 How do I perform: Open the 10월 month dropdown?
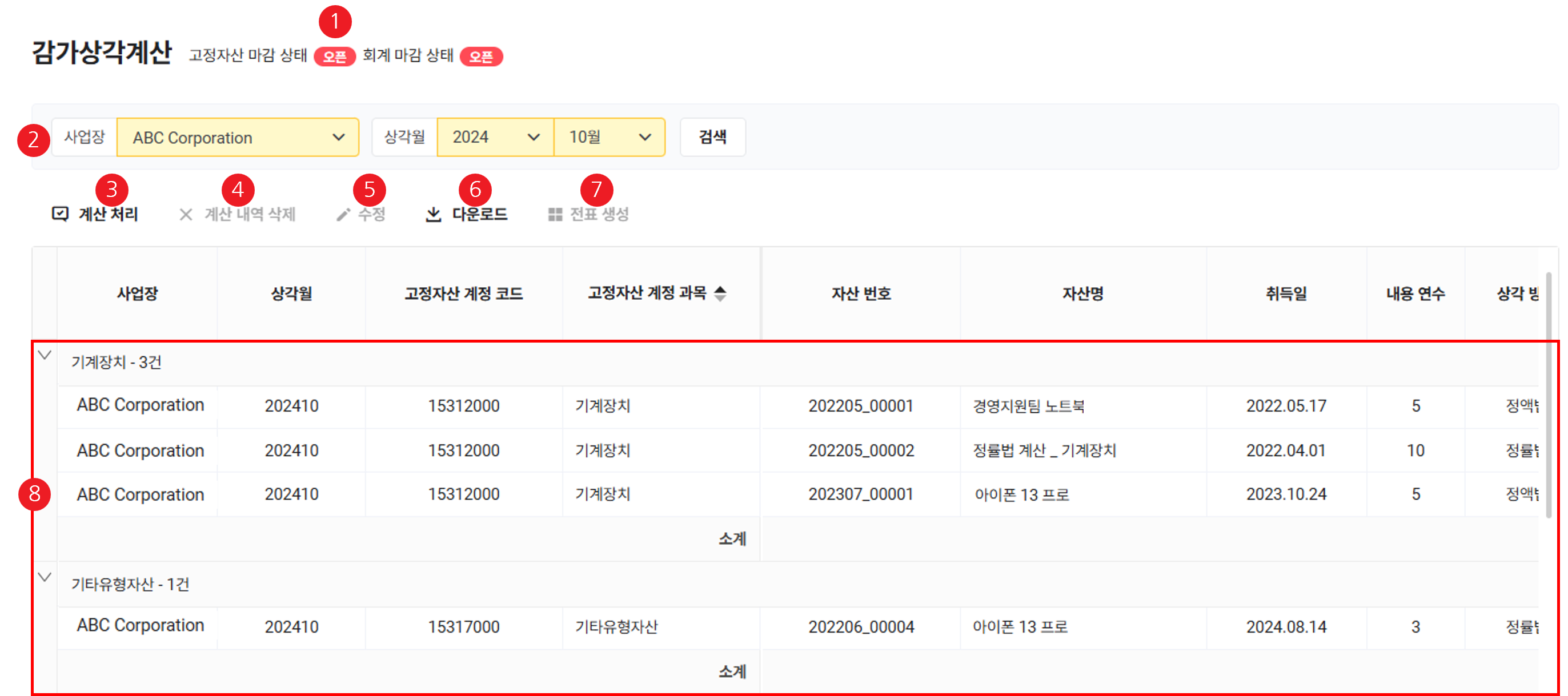coord(609,138)
